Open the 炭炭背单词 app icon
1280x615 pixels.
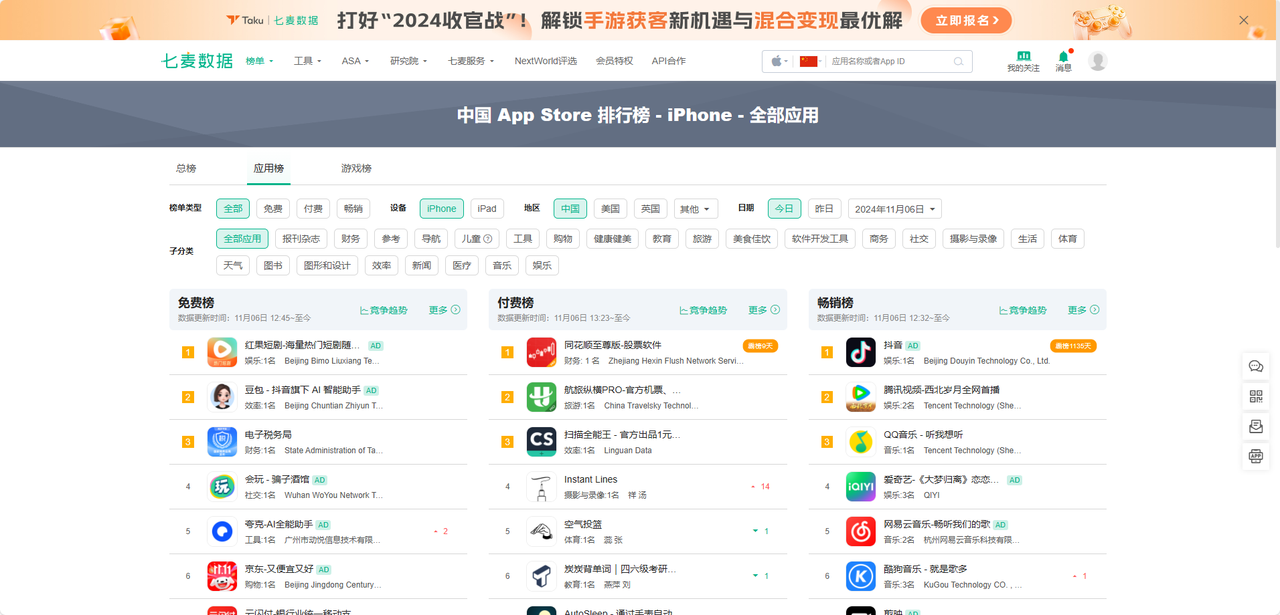point(542,576)
